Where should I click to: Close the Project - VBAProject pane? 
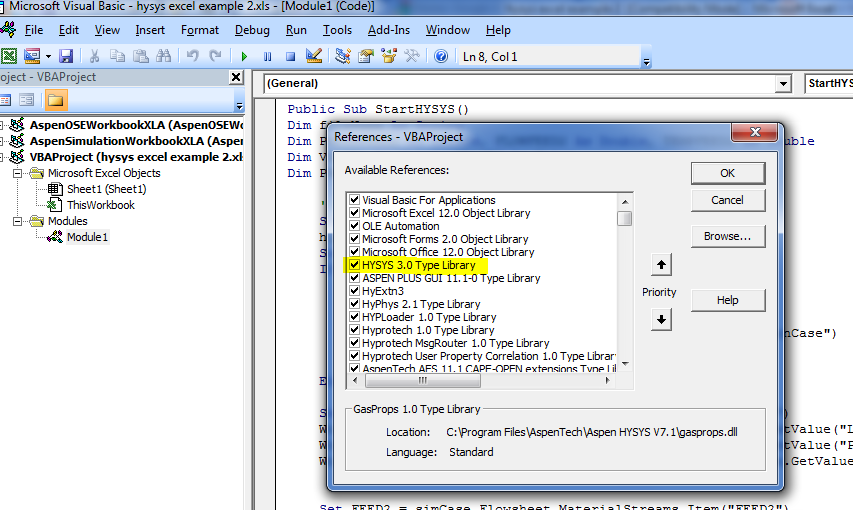point(236,77)
